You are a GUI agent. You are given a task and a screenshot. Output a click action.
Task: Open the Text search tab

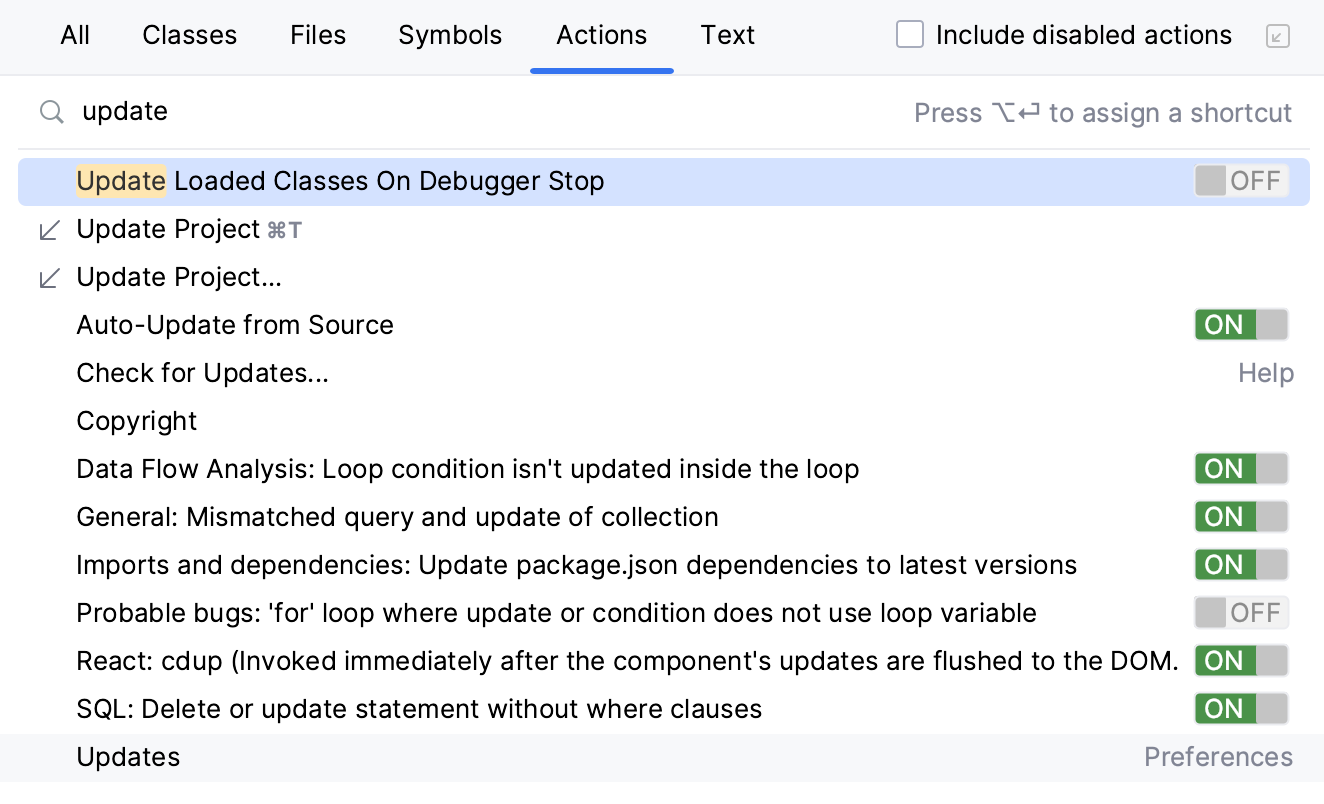(x=727, y=35)
